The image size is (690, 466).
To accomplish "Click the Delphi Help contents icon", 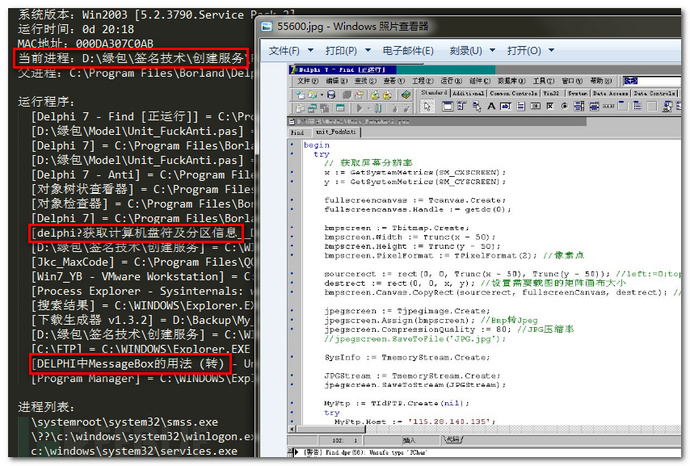I will [x=406, y=95].
